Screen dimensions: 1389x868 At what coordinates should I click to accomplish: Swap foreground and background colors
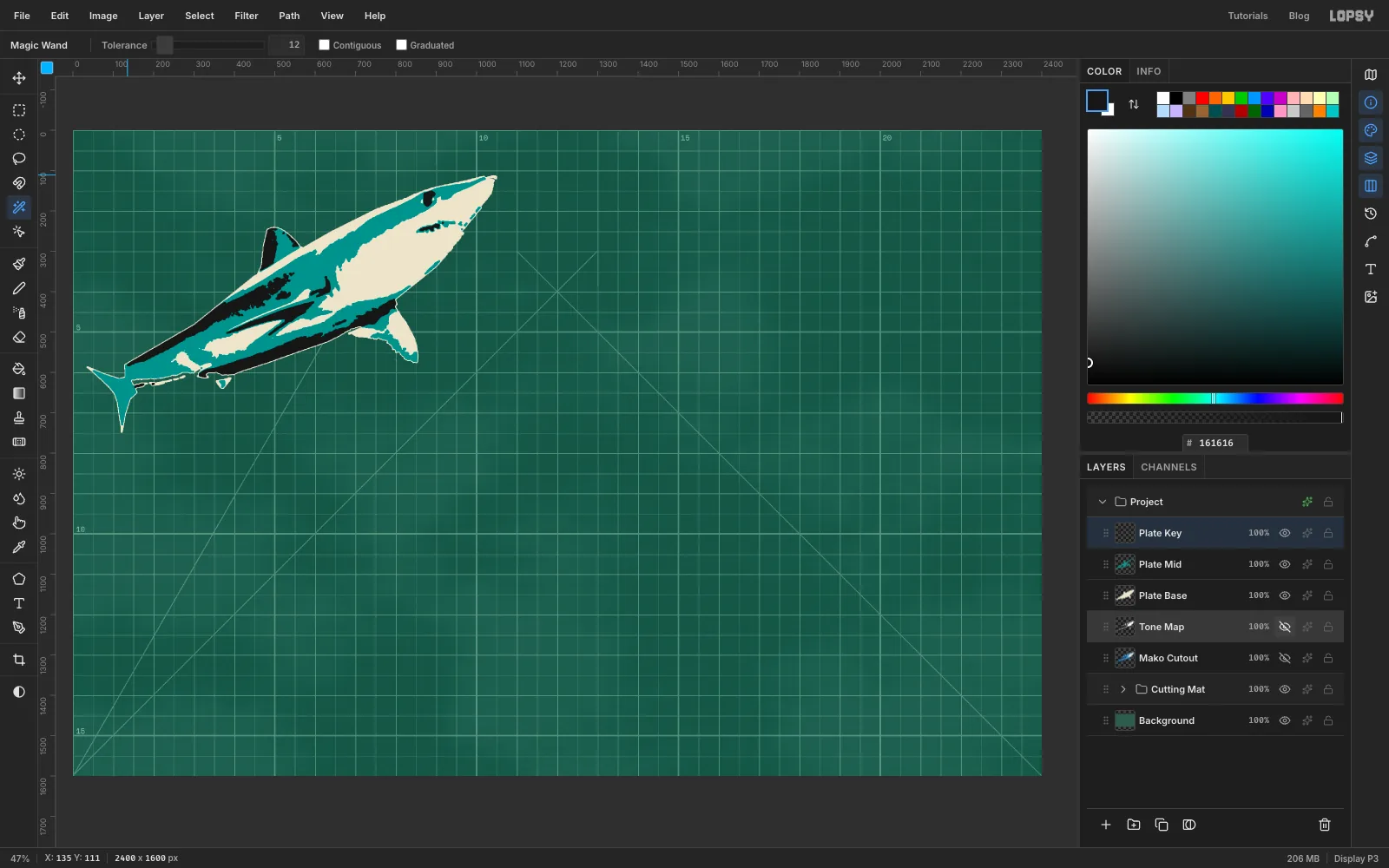(x=1134, y=104)
